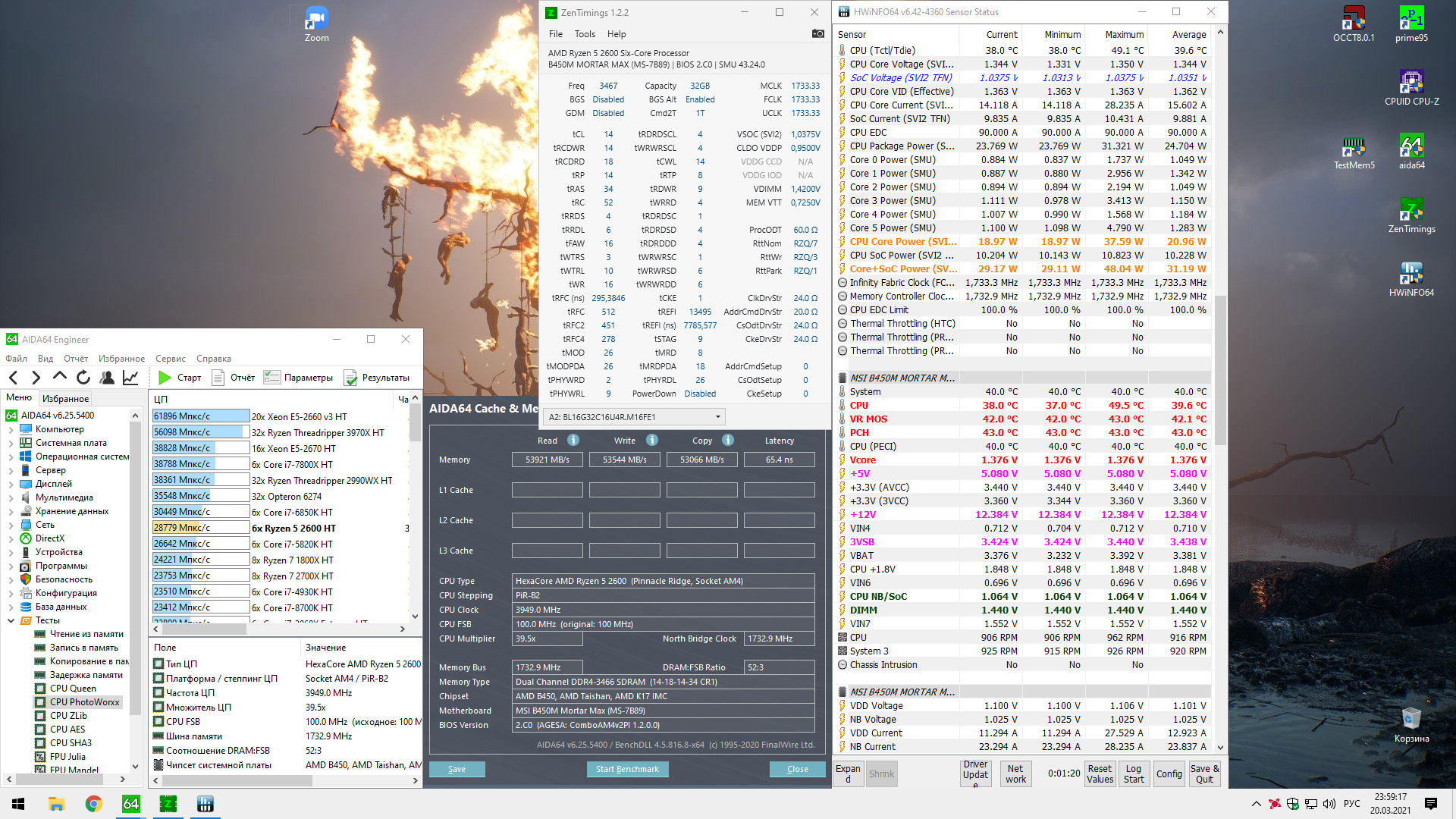Viewport: 1456px width, 819px height.
Task: Expand the DirectX tree node
Action: point(11,538)
